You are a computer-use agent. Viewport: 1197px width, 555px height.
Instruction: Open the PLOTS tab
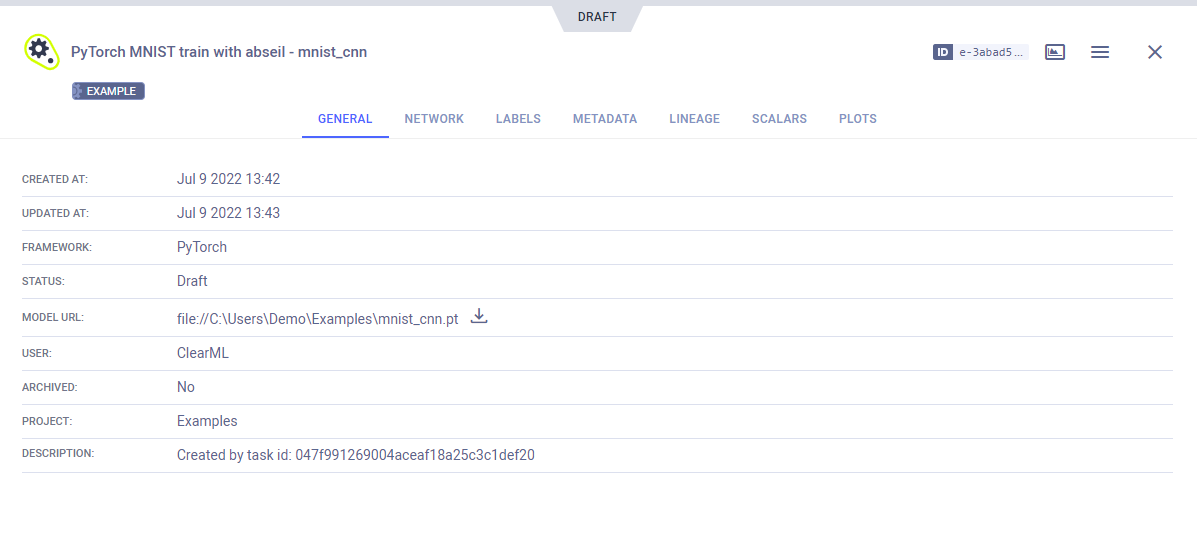coord(858,119)
